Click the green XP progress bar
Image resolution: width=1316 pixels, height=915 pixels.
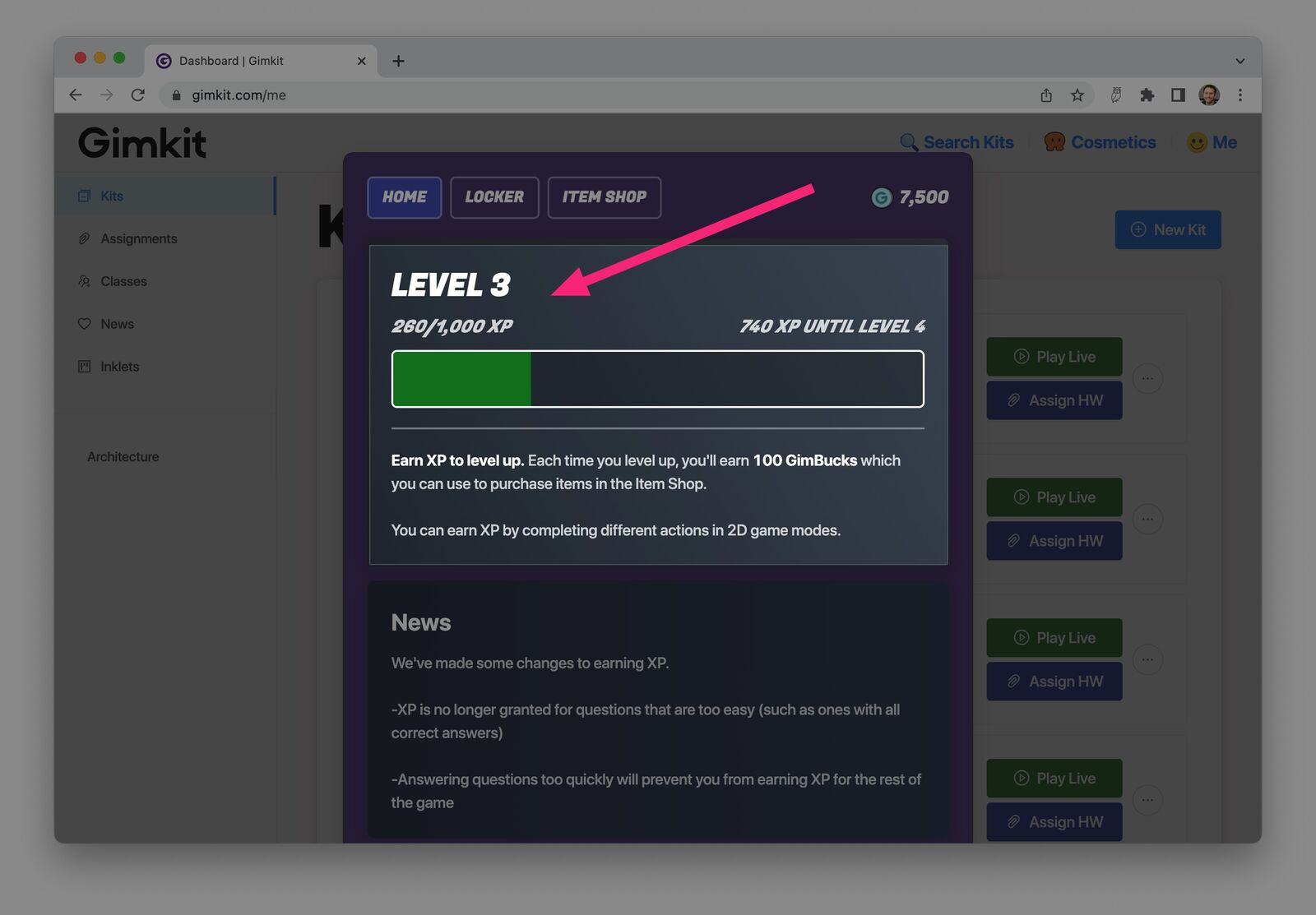pos(657,379)
